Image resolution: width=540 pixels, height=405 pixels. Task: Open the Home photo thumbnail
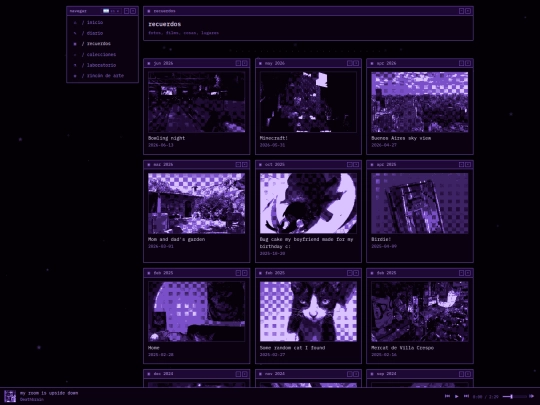pos(196,311)
